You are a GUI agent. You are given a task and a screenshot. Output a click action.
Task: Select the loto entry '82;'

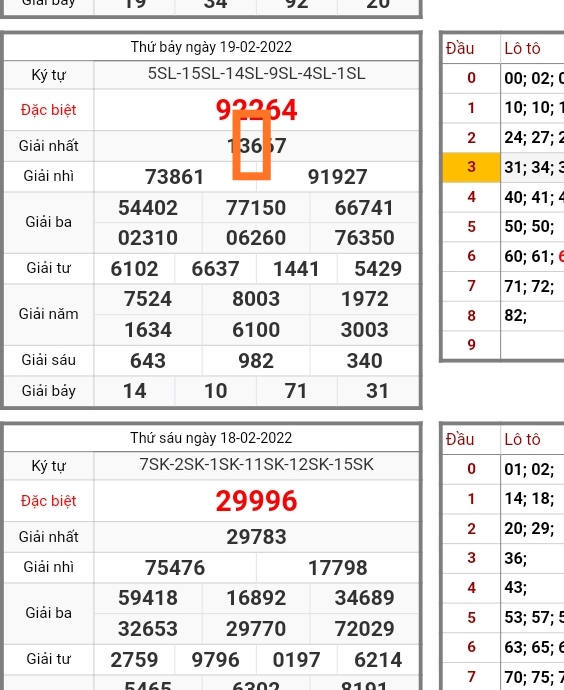click(x=516, y=316)
